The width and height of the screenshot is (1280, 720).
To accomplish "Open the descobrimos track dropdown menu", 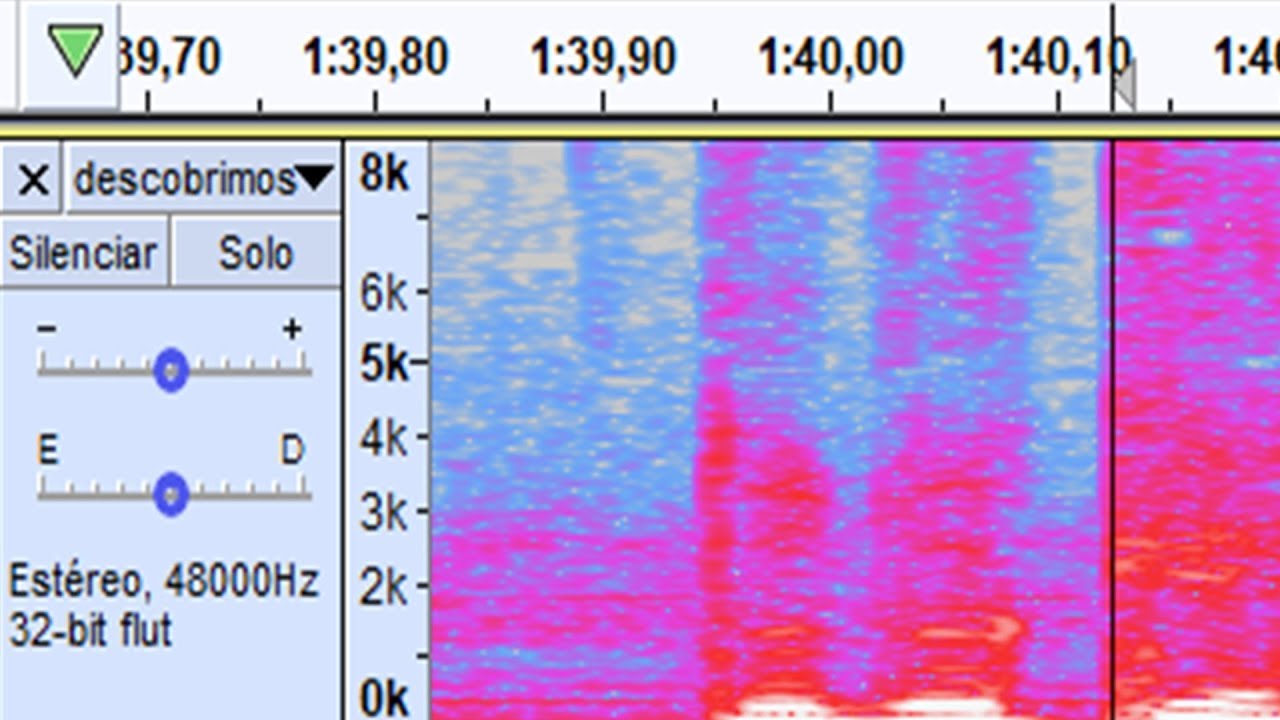I will 203,179.
